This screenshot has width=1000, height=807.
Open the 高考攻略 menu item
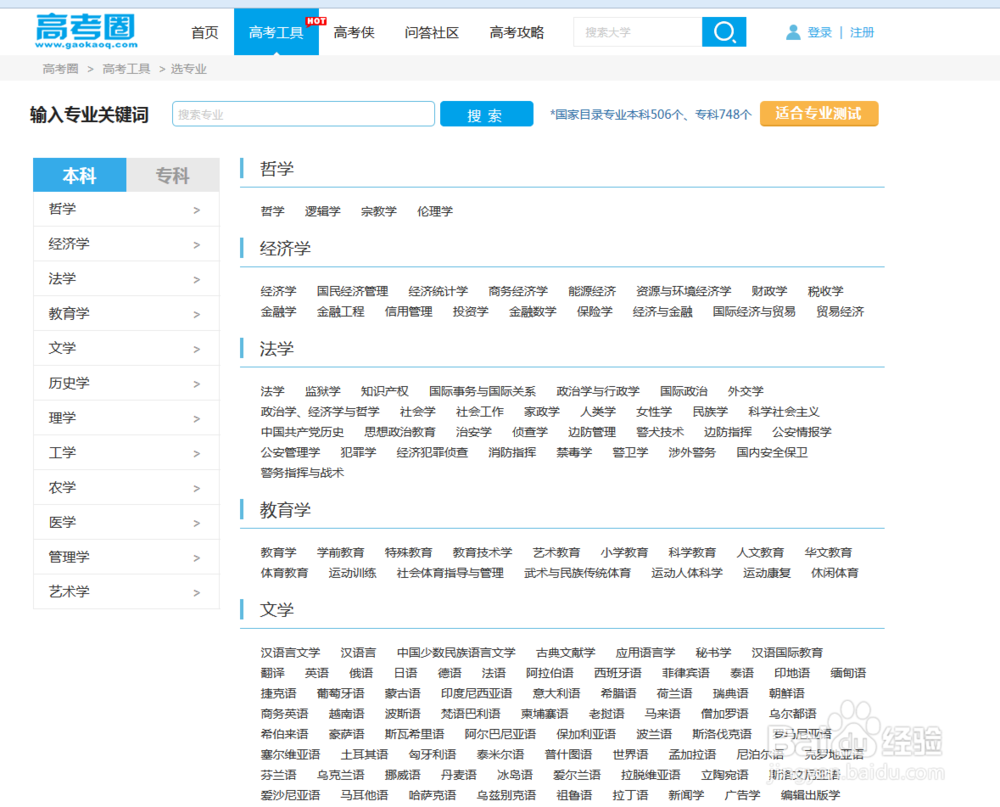(x=516, y=32)
